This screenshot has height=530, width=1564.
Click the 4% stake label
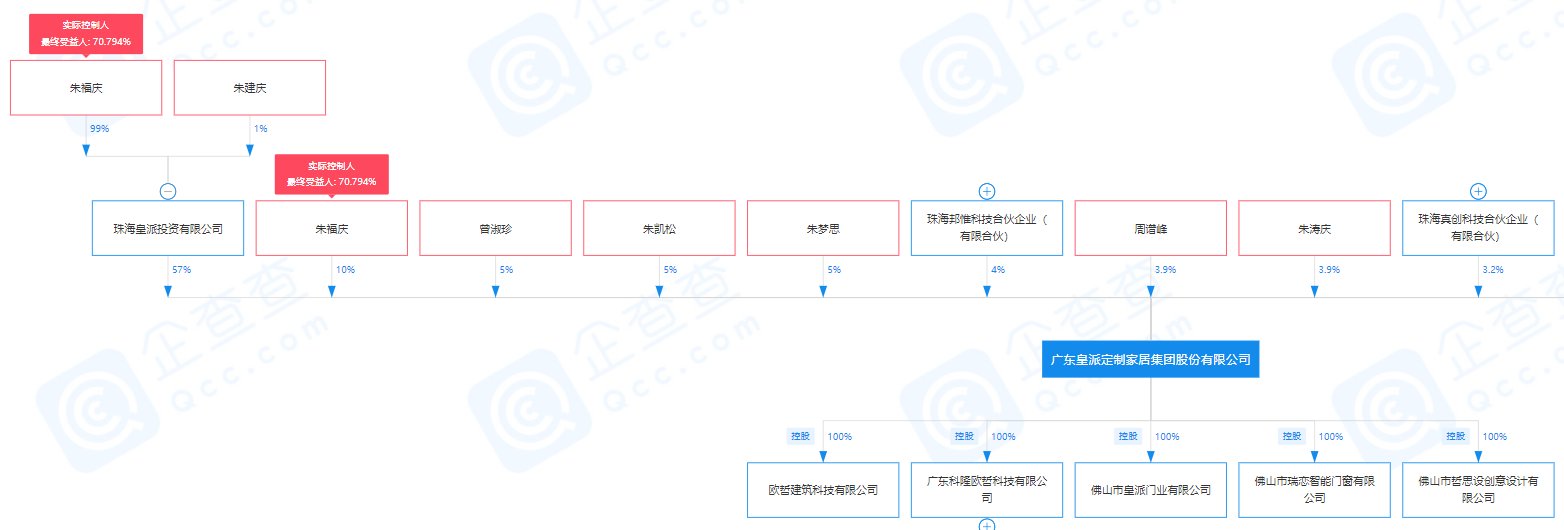(998, 270)
